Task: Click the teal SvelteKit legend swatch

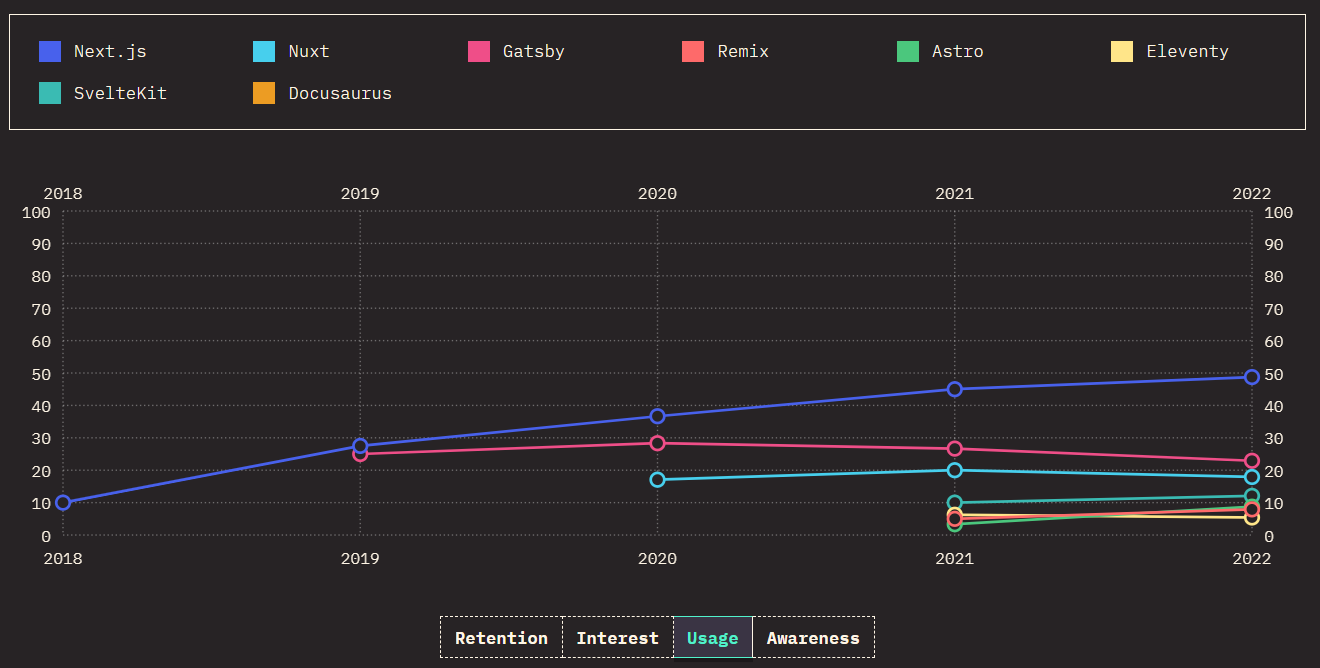Action: pyautogui.click(x=50, y=93)
